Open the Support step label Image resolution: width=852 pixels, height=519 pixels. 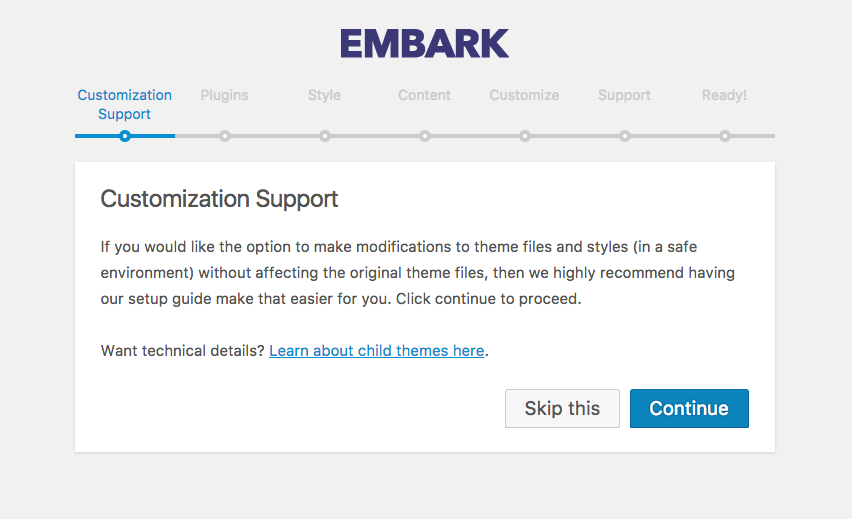pyautogui.click(x=624, y=95)
